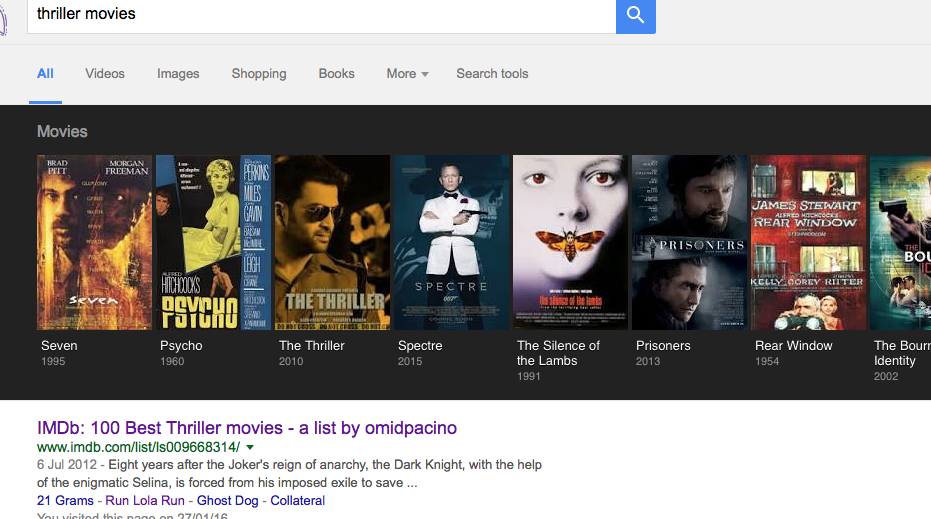The height and width of the screenshot is (519, 931).
Task: Open the Ghost Dog sitelink
Action: (227, 501)
